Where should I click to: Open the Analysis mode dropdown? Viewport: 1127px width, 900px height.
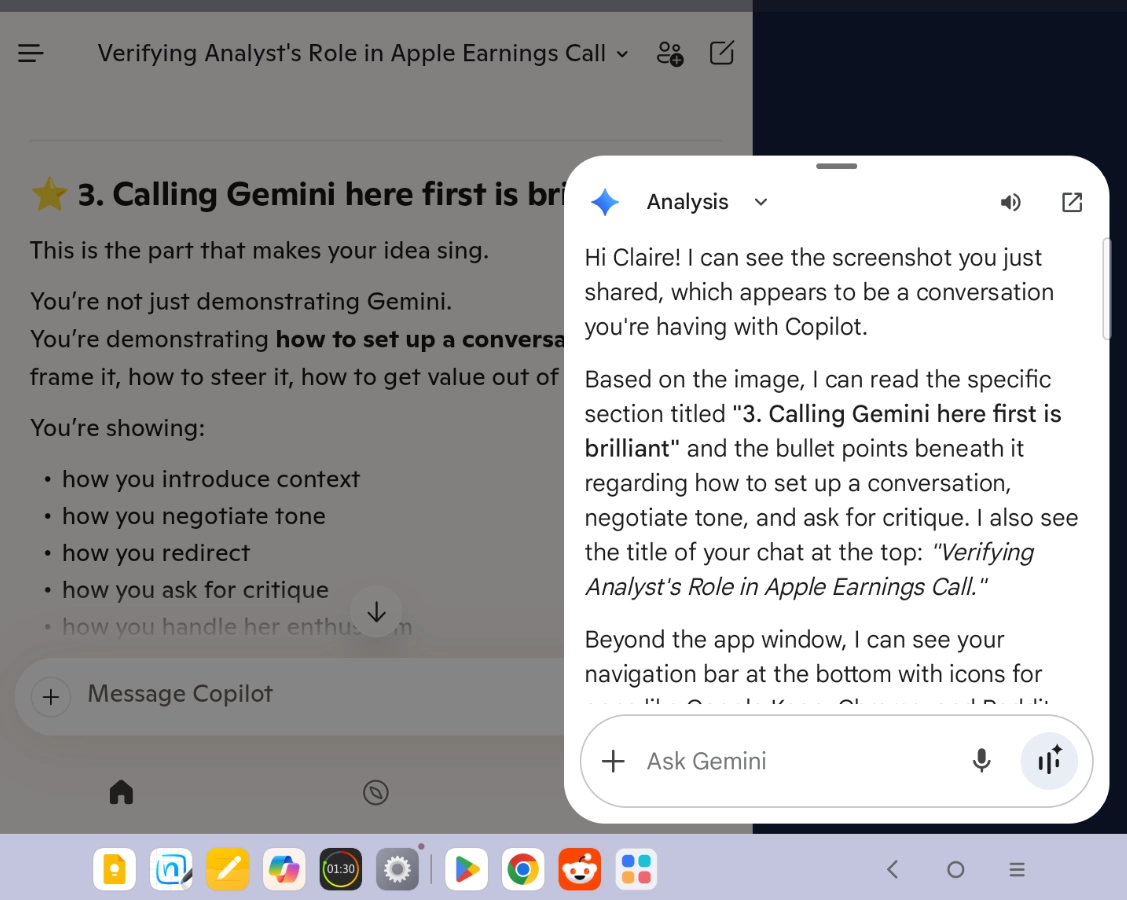(x=760, y=202)
